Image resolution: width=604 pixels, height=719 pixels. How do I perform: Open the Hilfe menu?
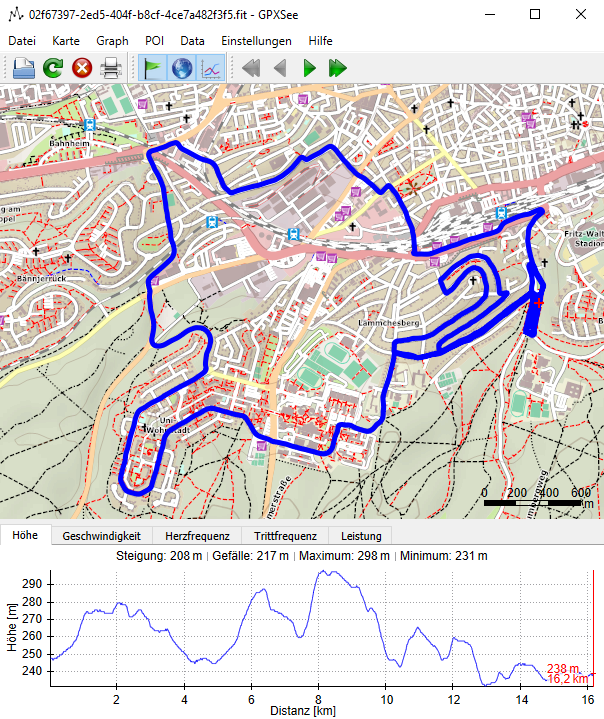tap(321, 41)
